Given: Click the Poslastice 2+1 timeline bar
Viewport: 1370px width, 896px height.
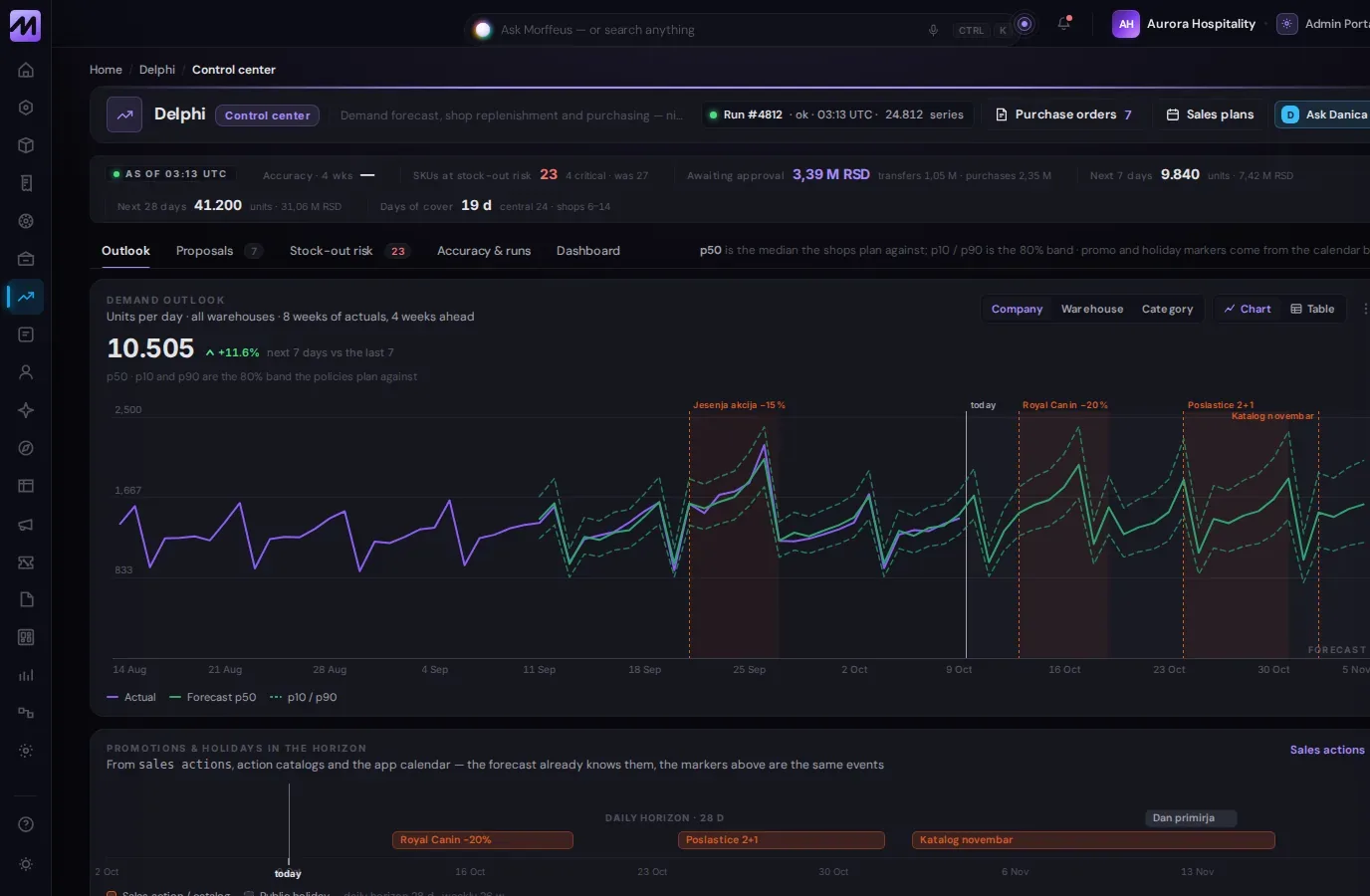Looking at the screenshot, I should 782,840.
